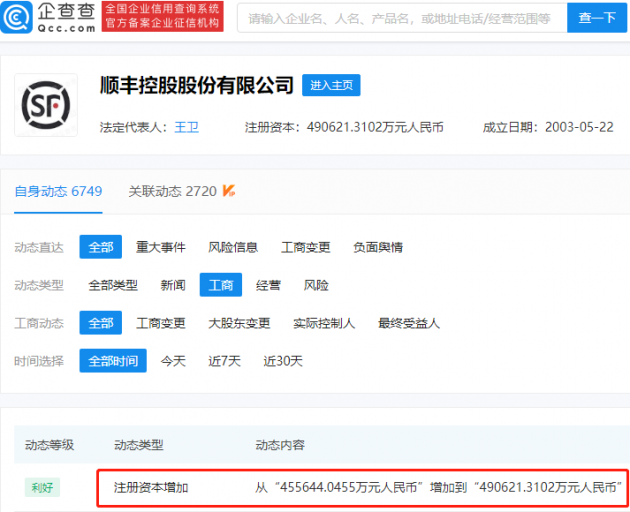This screenshot has width=630, height=512.
Task: Choose 新闻 under 动态类型
Action: 173,285
